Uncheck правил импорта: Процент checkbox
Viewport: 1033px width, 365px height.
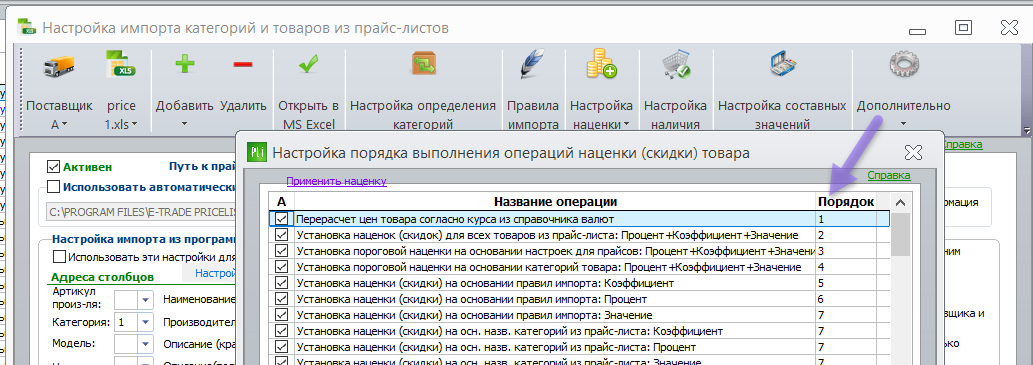click(282, 299)
